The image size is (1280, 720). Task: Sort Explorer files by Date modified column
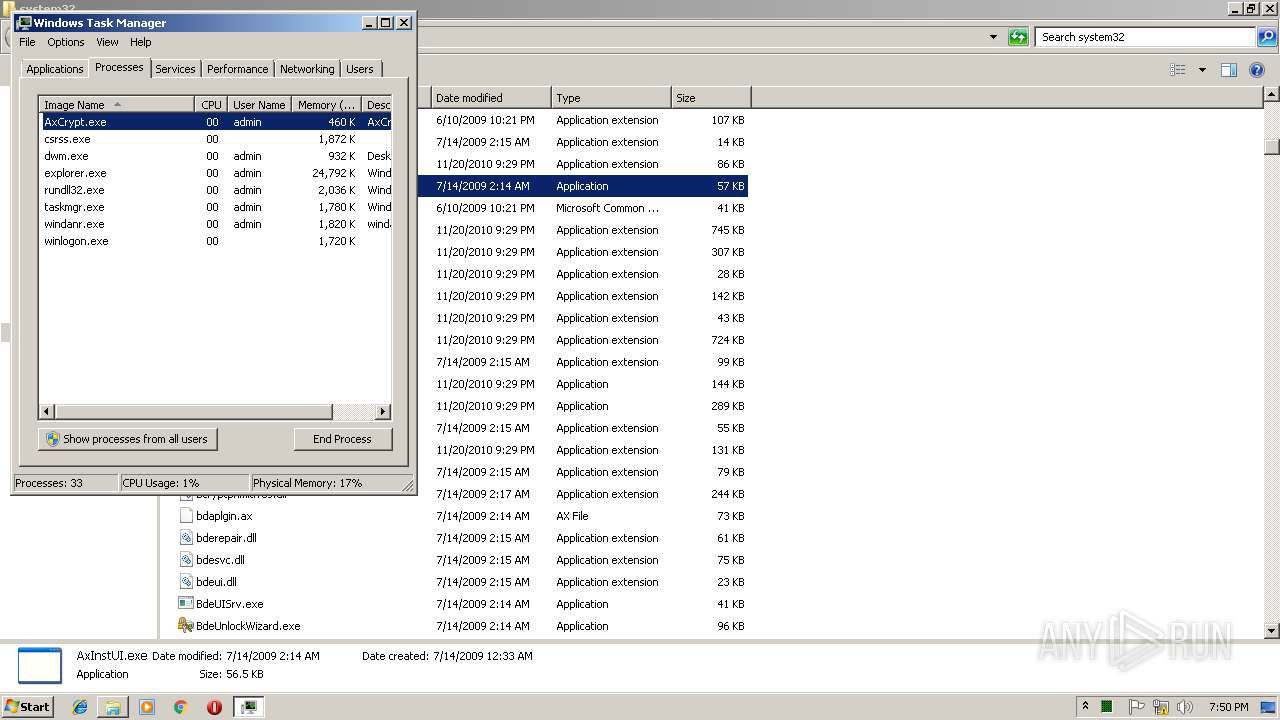491,98
